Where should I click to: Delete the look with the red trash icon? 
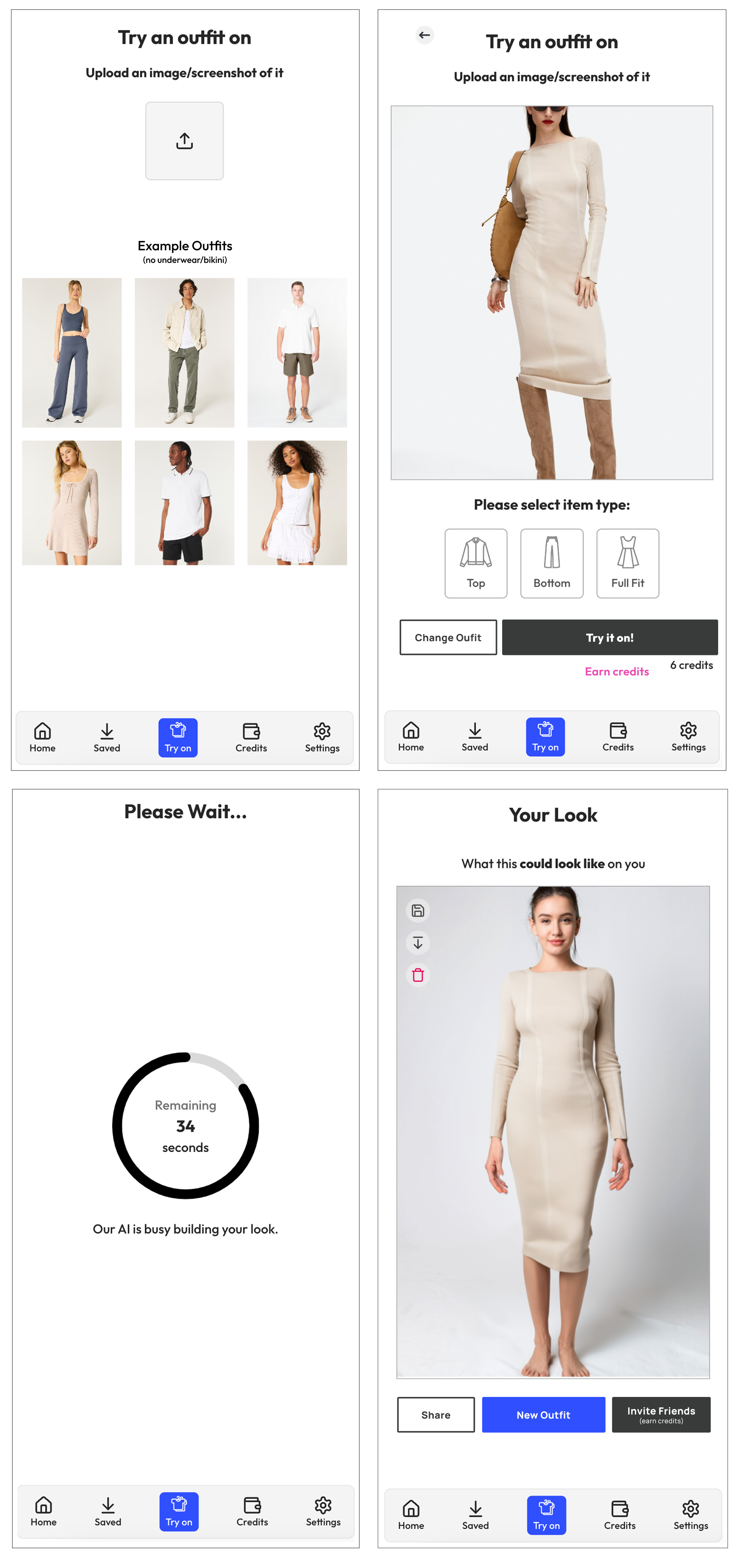pos(418,974)
